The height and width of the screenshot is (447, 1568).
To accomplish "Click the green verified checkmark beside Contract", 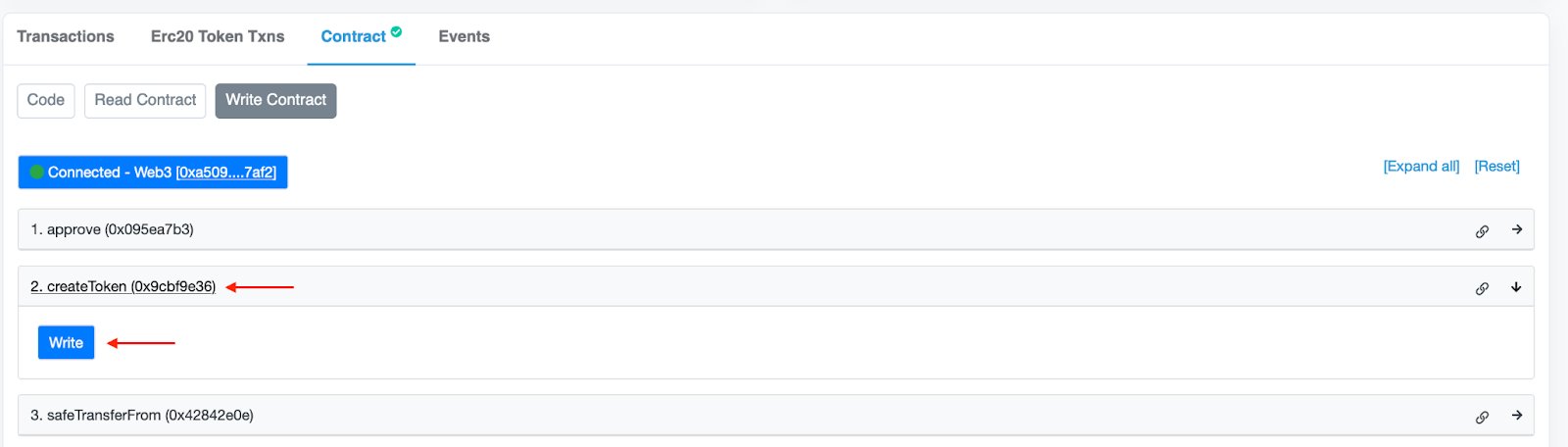I will pos(396,31).
